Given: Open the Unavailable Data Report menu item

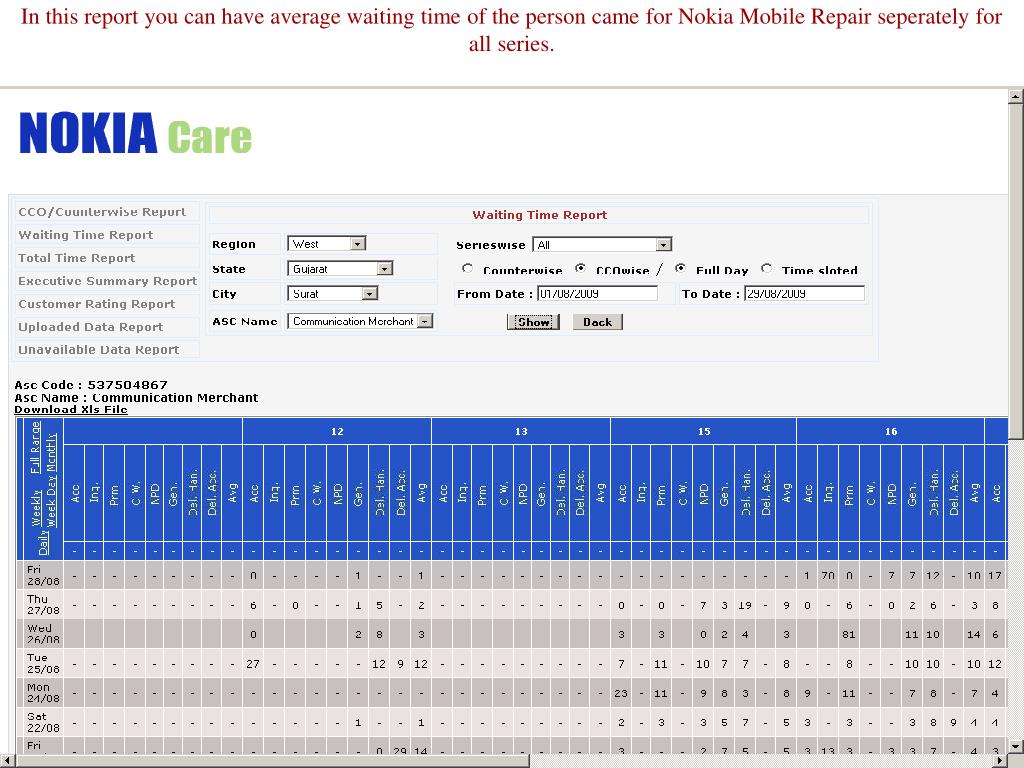Looking at the screenshot, I should (98, 349).
